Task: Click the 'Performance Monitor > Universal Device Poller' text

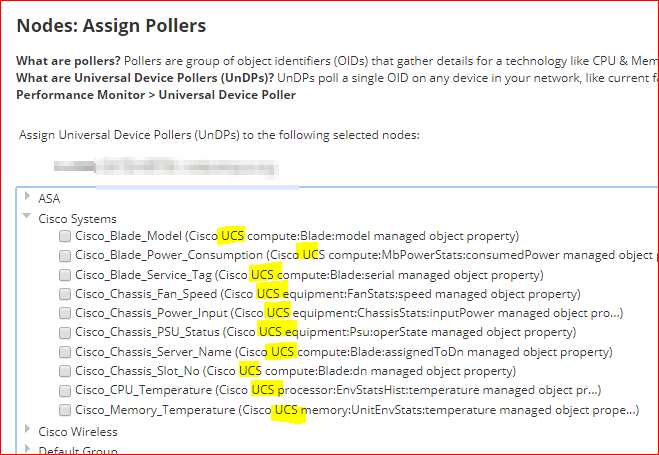Action: click(x=156, y=95)
